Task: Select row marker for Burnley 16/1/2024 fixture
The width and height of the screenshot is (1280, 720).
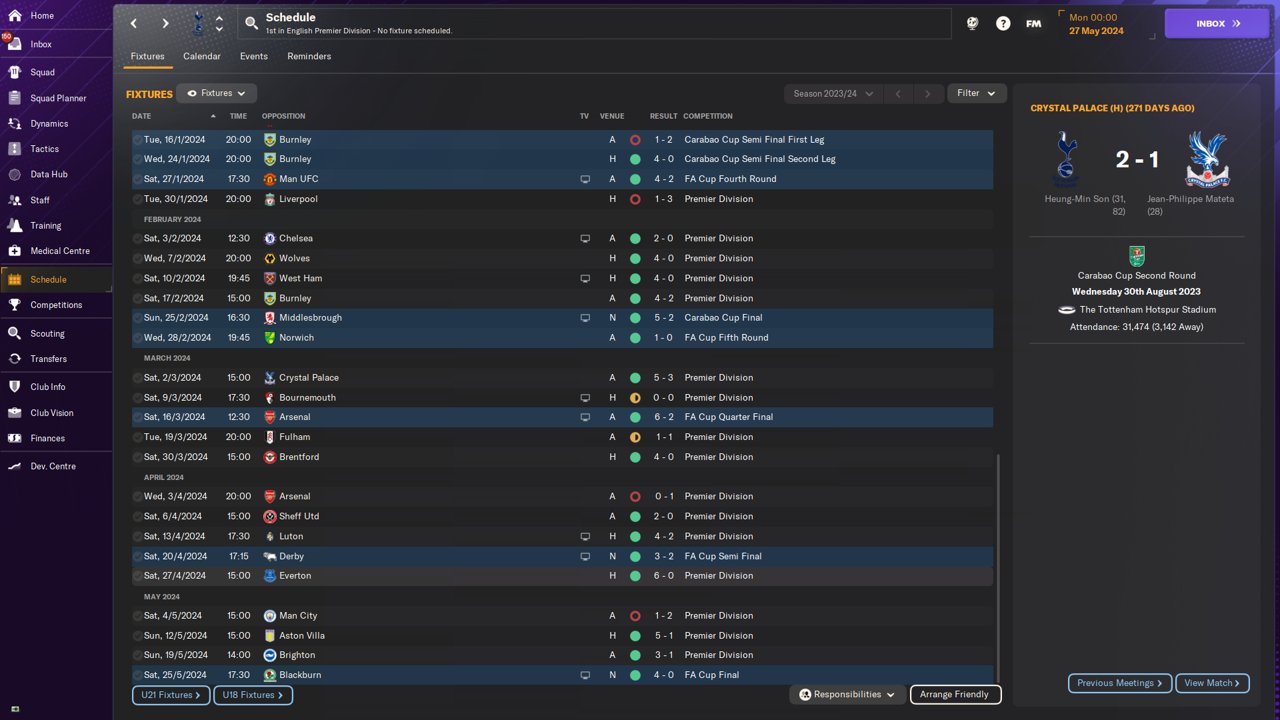Action: point(138,140)
